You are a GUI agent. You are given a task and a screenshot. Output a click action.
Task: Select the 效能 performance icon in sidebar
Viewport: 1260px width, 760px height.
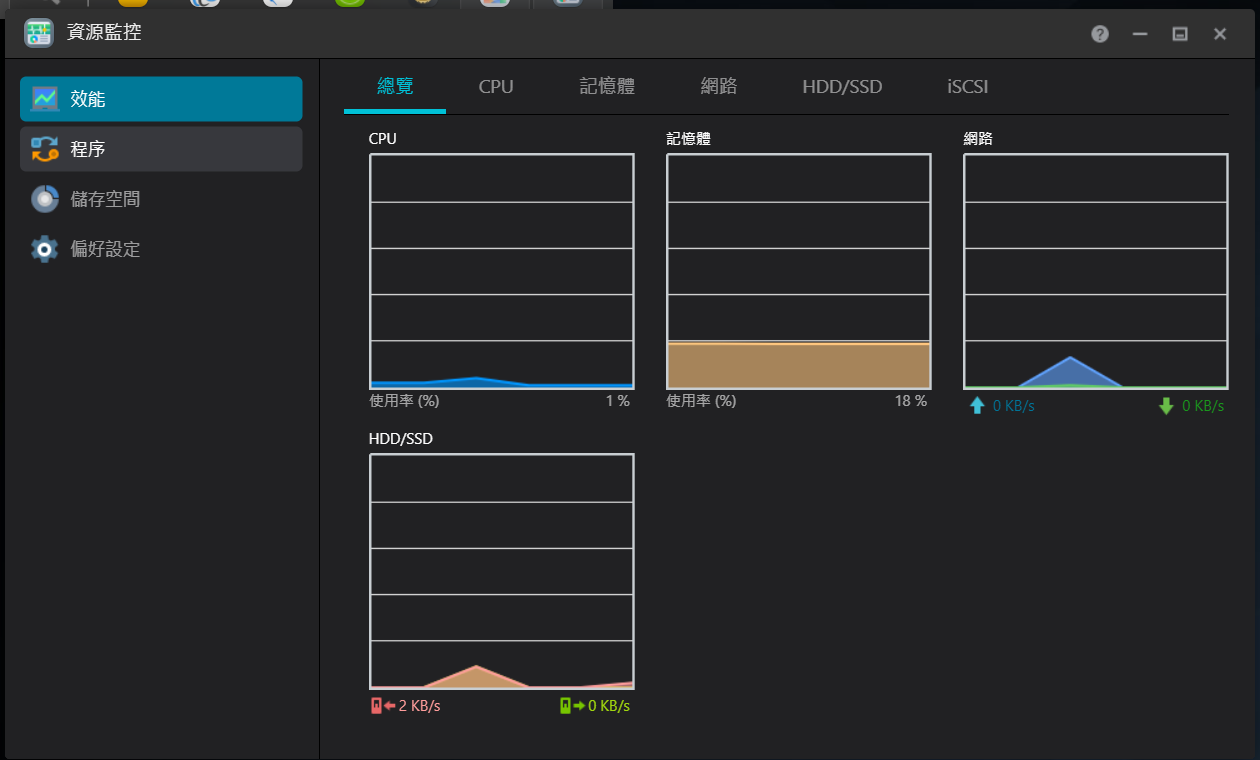(45, 99)
